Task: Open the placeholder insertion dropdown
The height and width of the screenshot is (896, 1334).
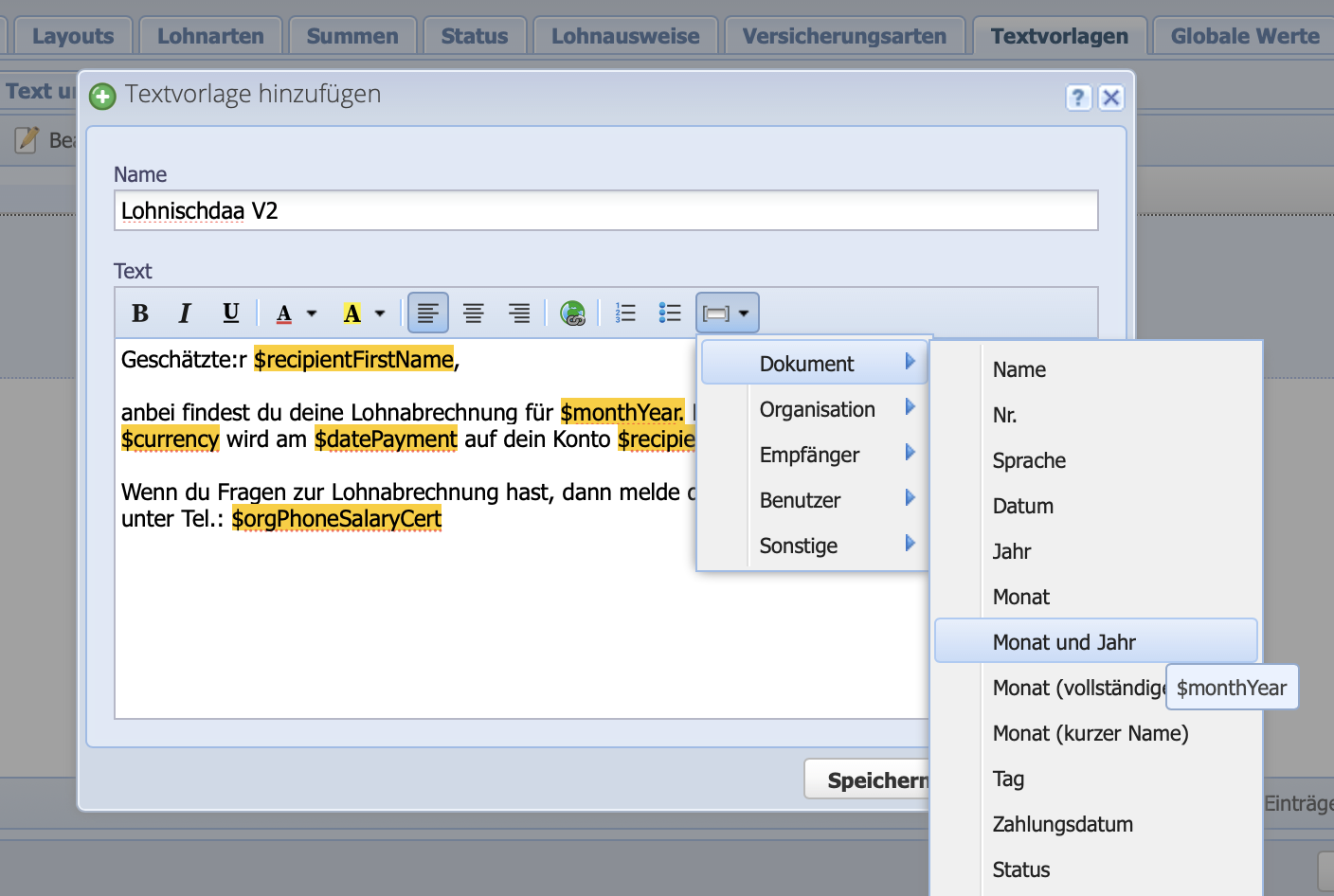Action: (727, 313)
